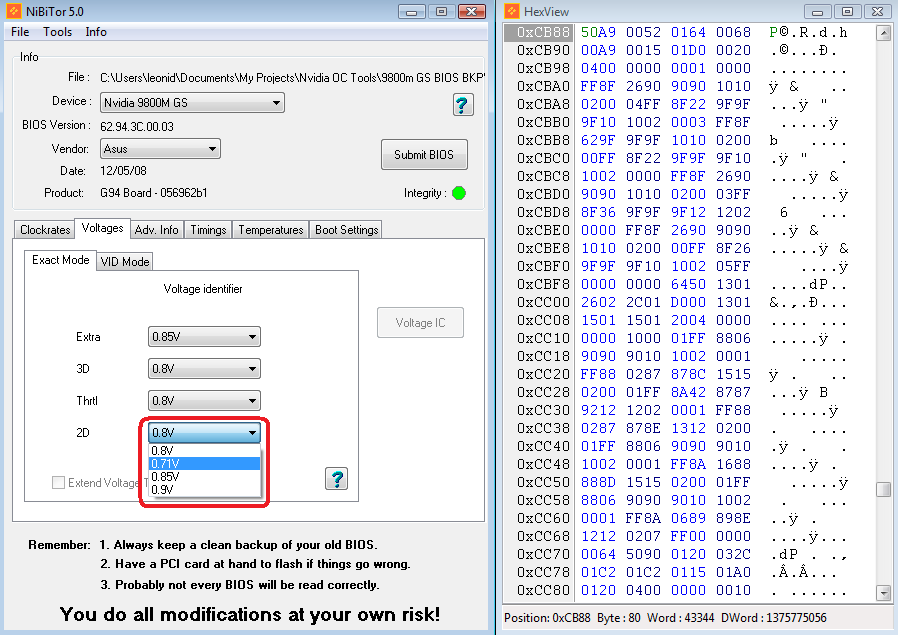Click the help icon in Voltages panel
Screen dimensions: 898x635
pyautogui.click(x=337, y=479)
